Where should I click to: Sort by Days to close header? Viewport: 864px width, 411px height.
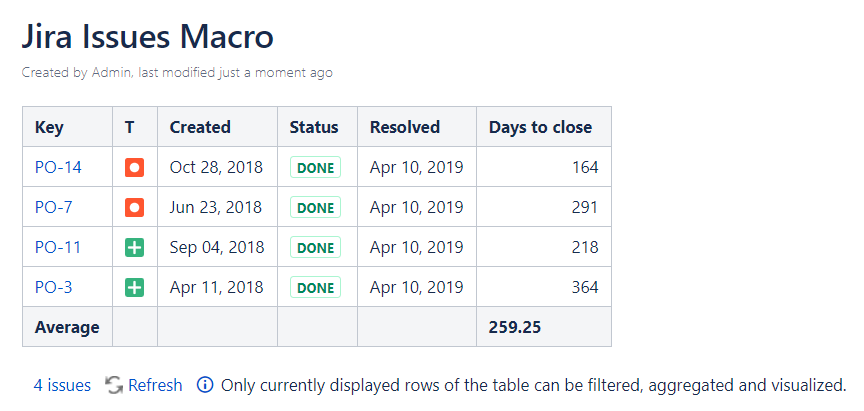point(540,127)
